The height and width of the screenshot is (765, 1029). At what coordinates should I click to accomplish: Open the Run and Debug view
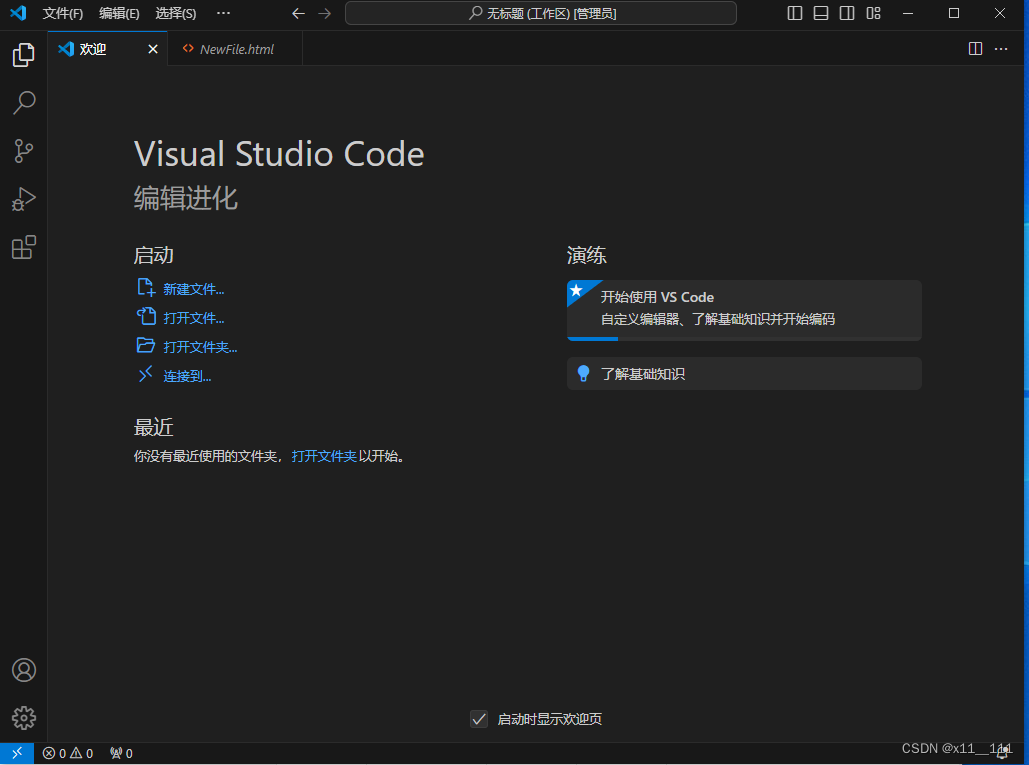(x=24, y=199)
